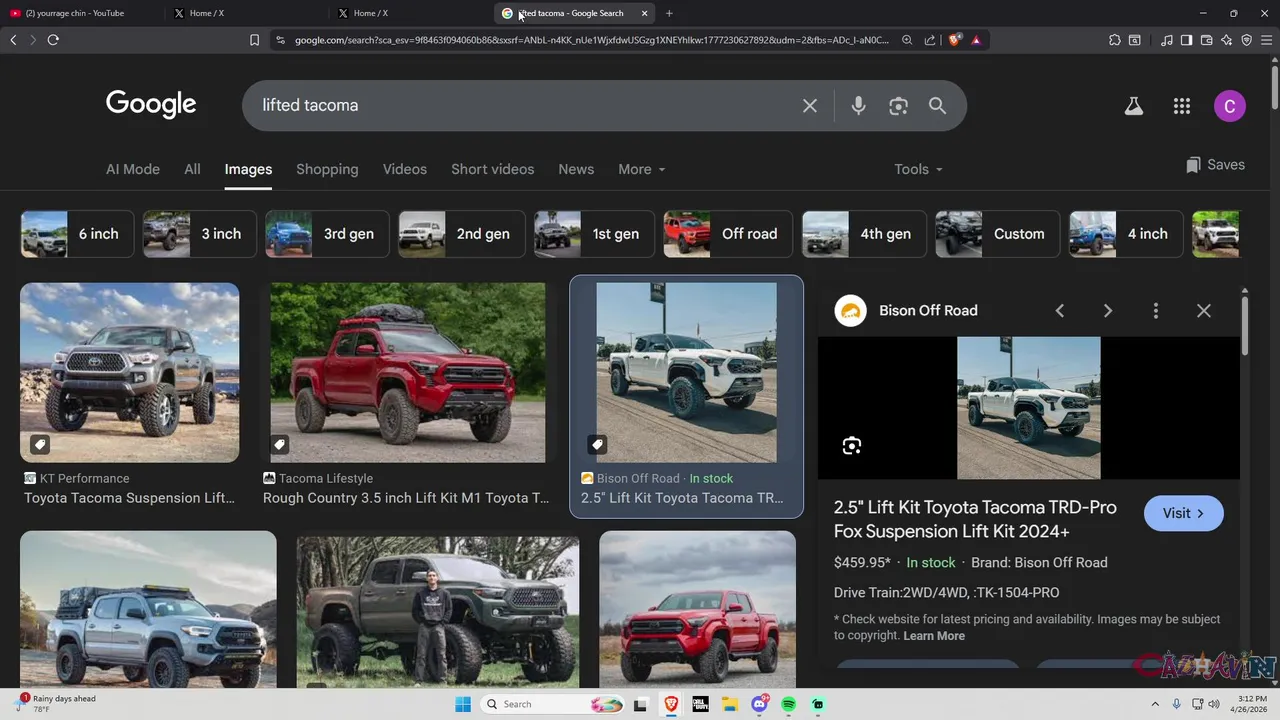Filter by Off road chip
Image resolution: width=1280 pixels, height=720 pixels.
728,234
